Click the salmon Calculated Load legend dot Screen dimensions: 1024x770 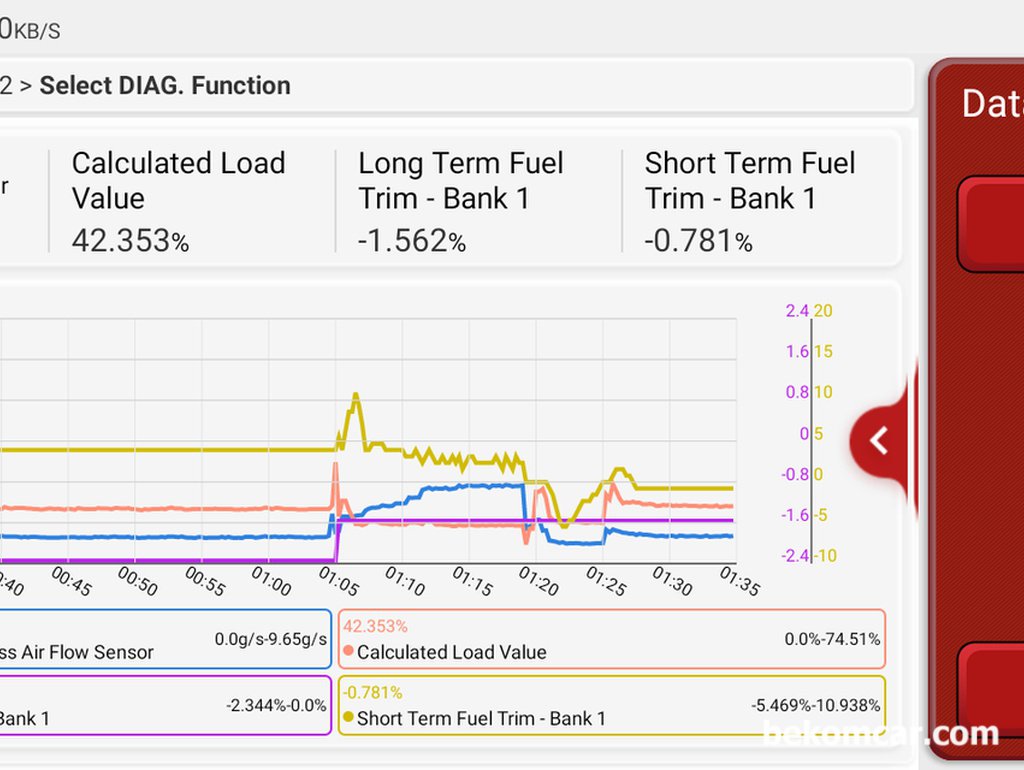tap(348, 651)
